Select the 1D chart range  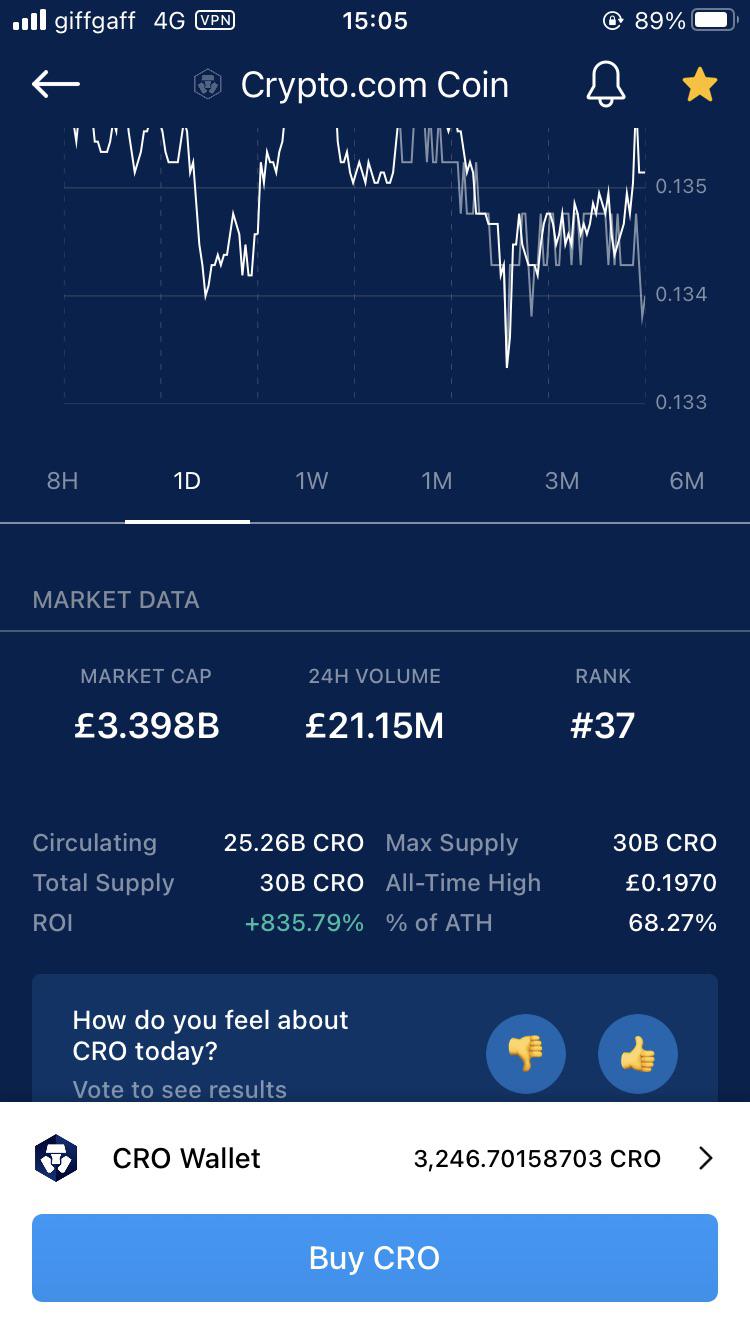pos(187,481)
